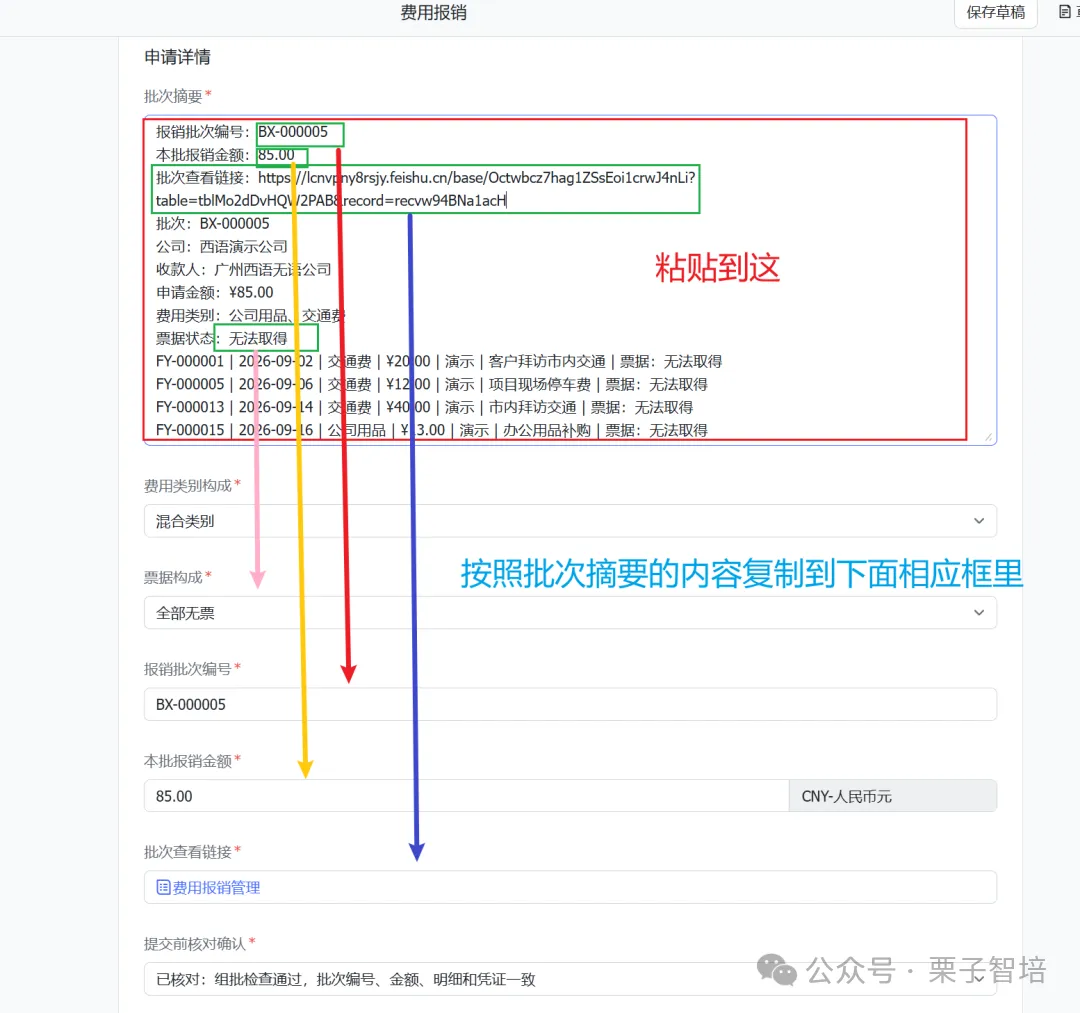Click the 费用类别构成 field label
Screen dimensions: 1080x1013
tap(187, 485)
